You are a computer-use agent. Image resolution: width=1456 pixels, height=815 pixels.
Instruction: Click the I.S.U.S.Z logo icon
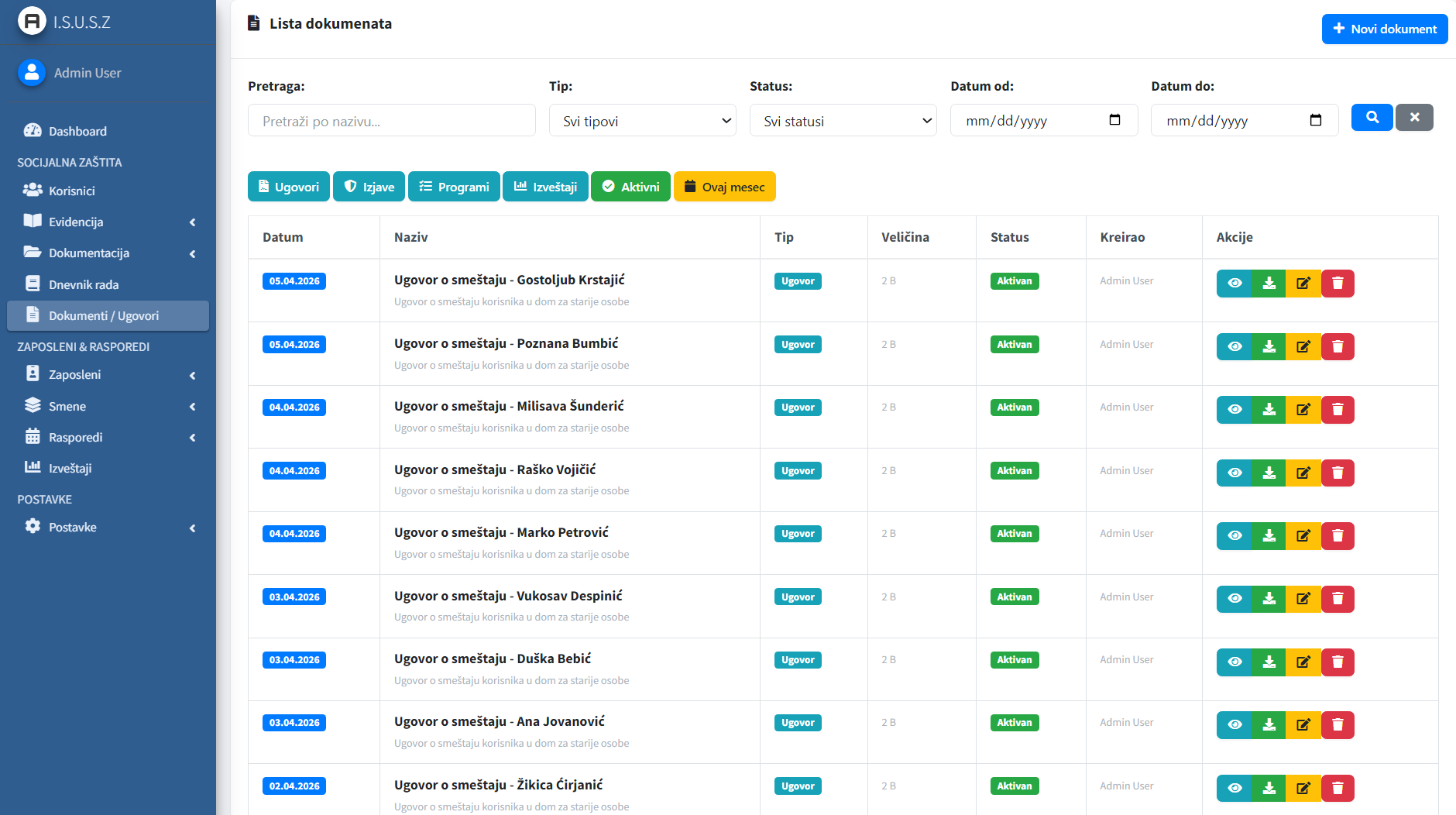coord(32,21)
